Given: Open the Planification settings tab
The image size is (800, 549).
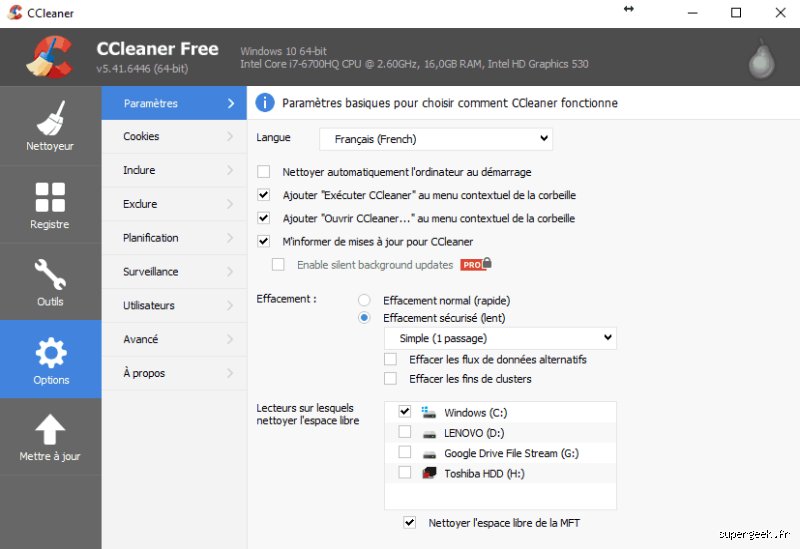Looking at the screenshot, I should [x=174, y=238].
